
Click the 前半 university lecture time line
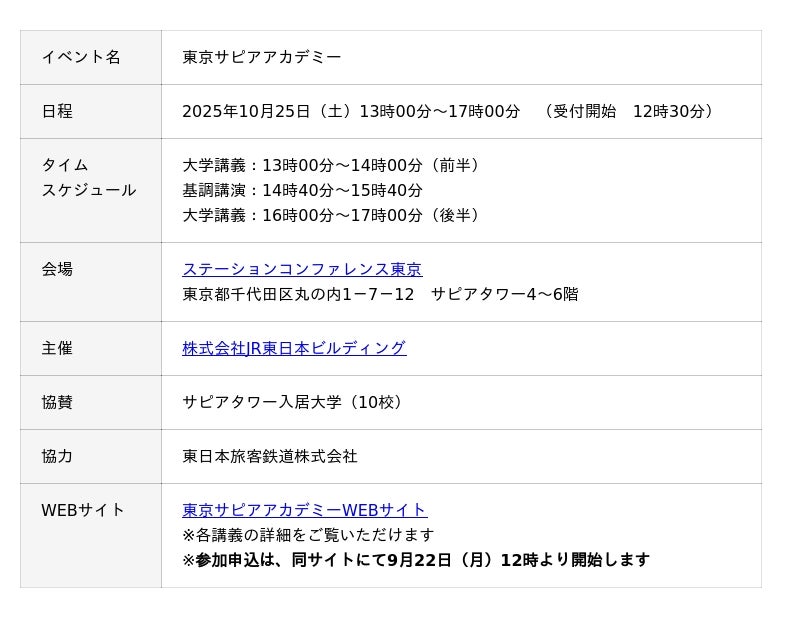tap(334, 165)
